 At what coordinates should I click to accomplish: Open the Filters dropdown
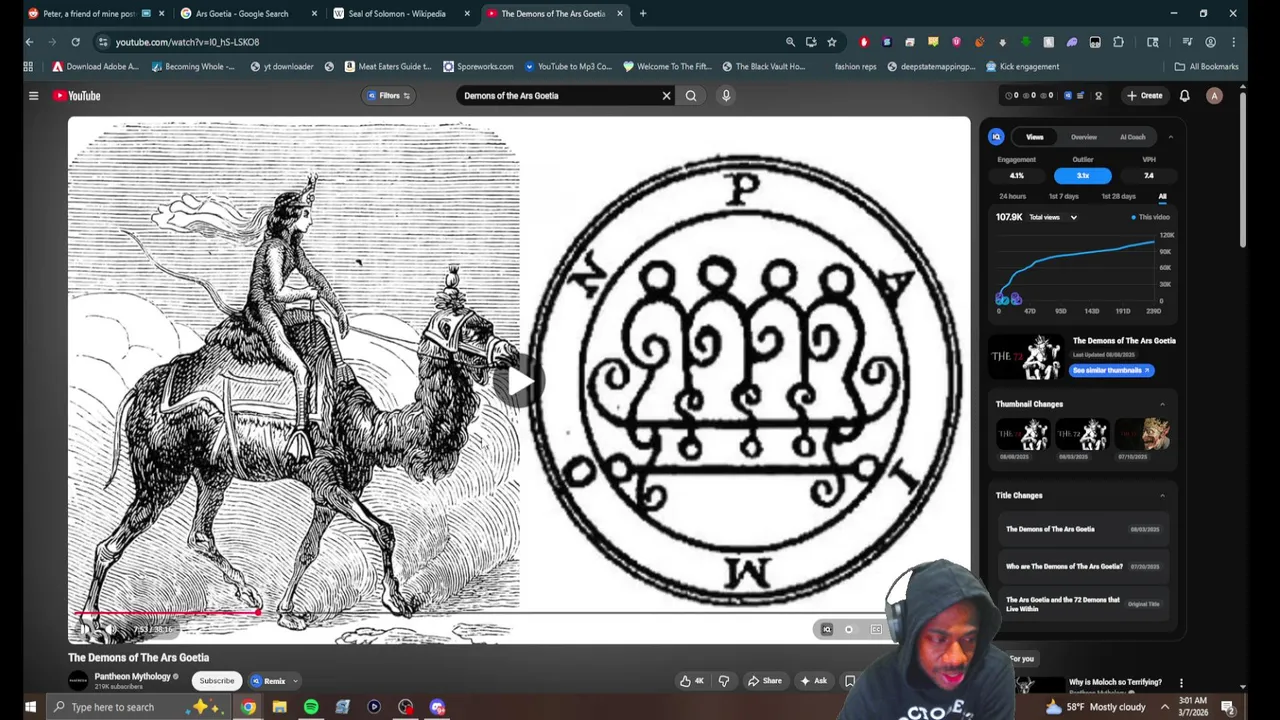389,96
